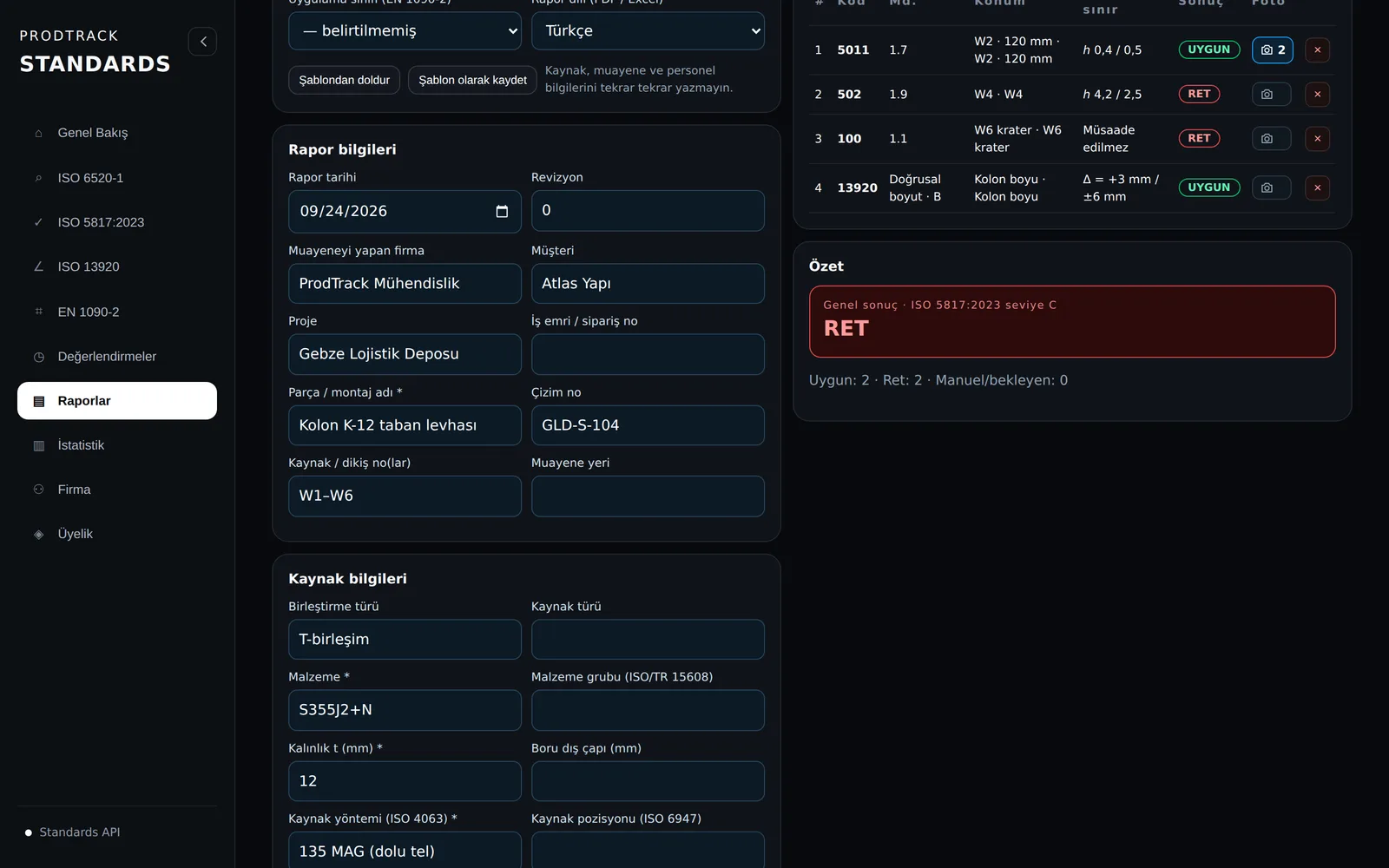This screenshot has width=1389, height=868.
Task: Click the empty Boru dış çapı field
Action: [648, 781]
